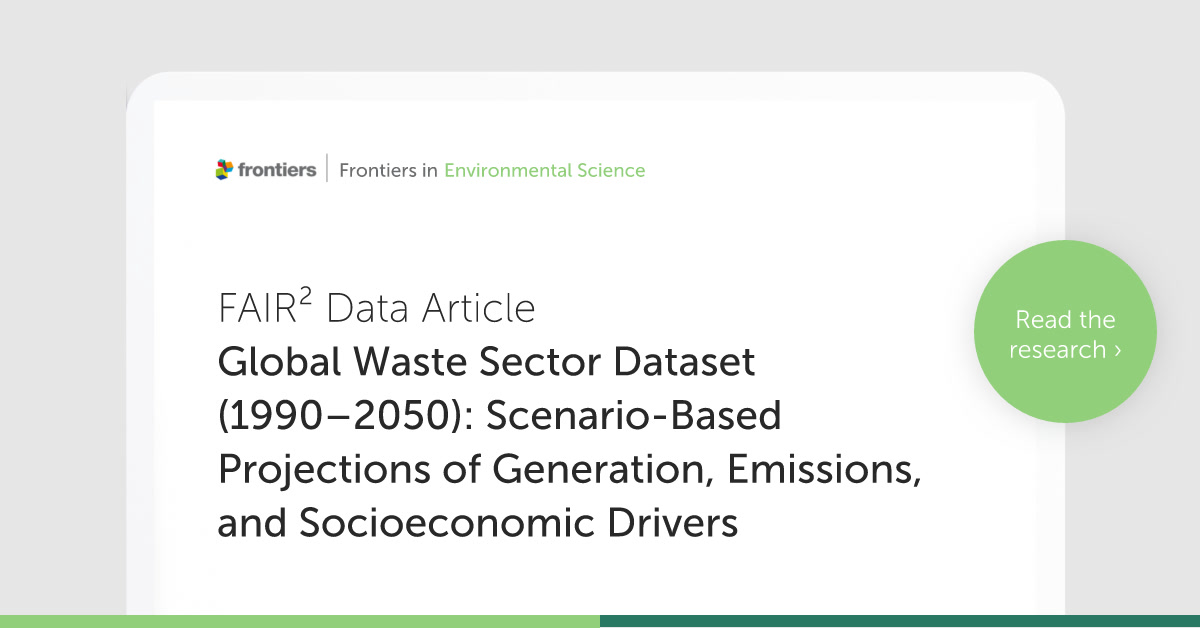Click the gray "Frontiers in" text
The image size is (1200, 628).
[x=388, y=170]
